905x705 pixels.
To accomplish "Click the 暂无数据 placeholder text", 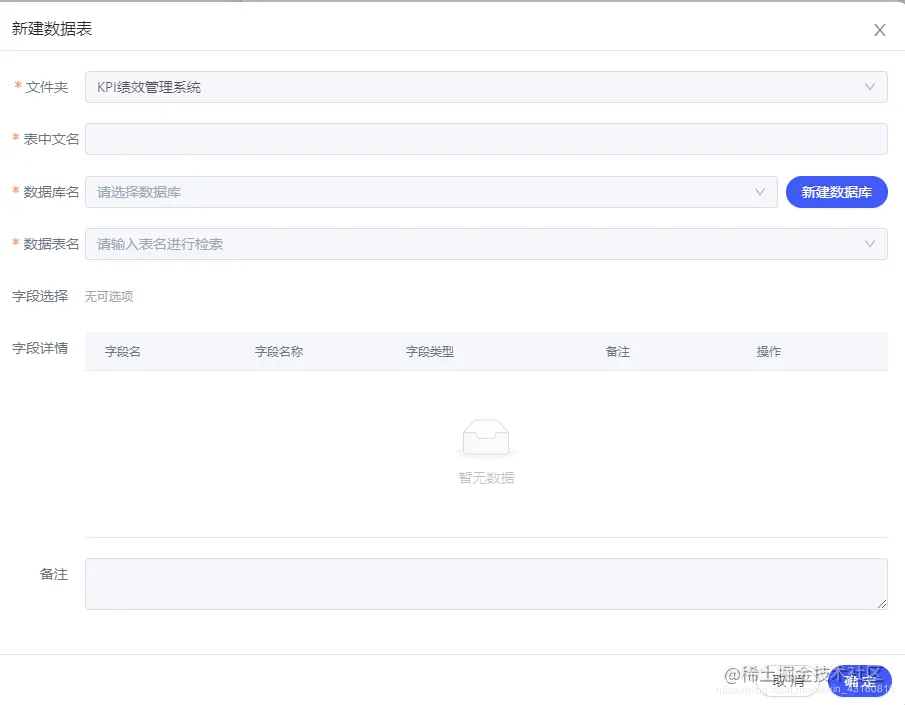I will (x=486, y=478).
